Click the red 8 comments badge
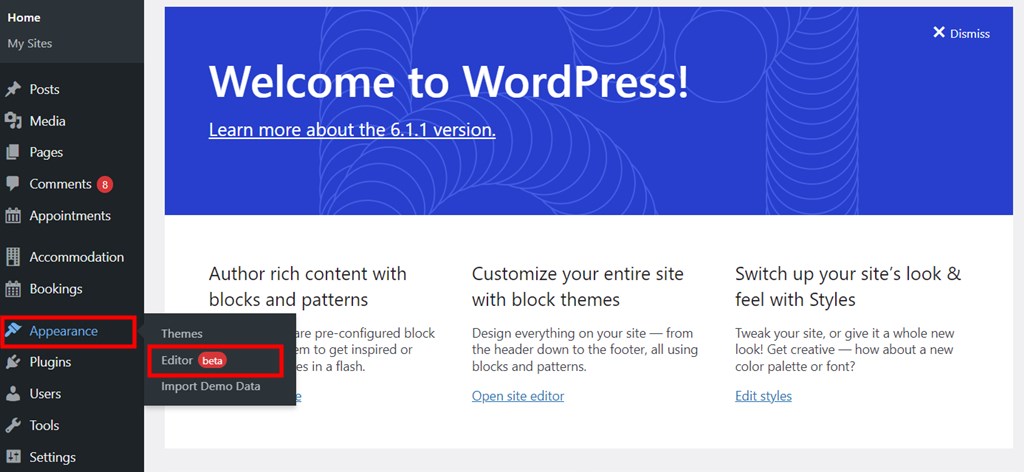The image size is (1024, 472). pos(104,185)
